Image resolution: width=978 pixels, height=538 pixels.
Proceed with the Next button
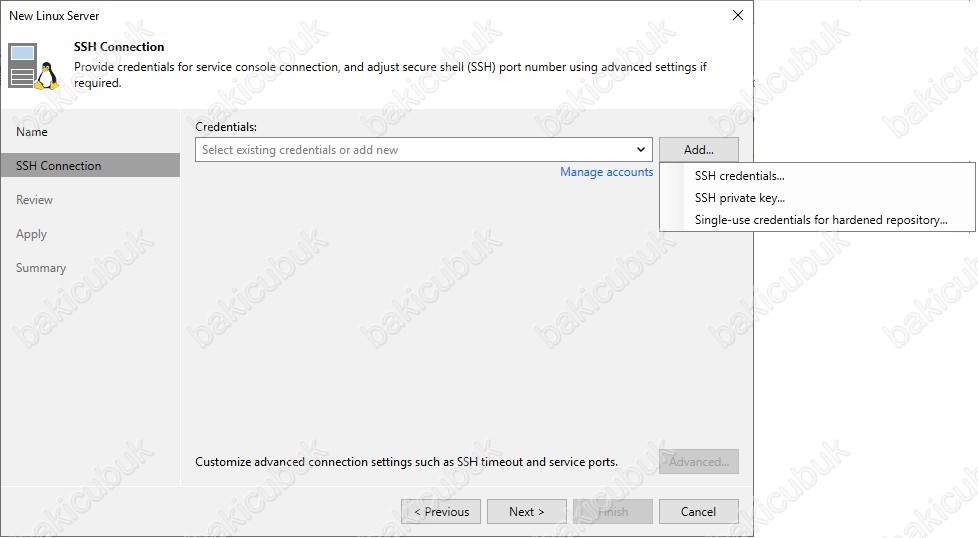pos(526,511)
